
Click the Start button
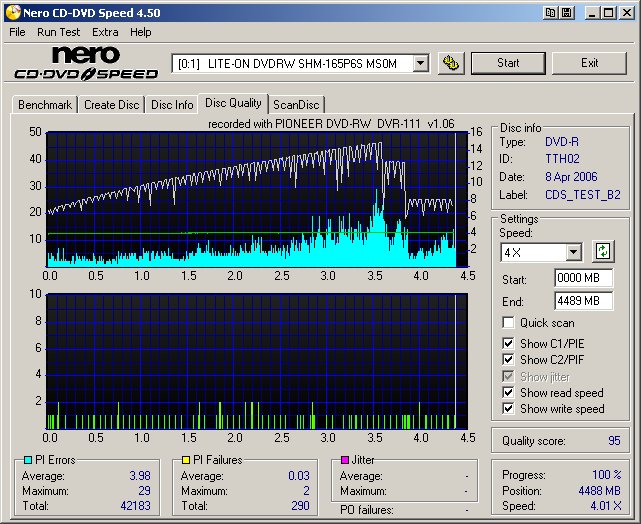tap(508, 63)
